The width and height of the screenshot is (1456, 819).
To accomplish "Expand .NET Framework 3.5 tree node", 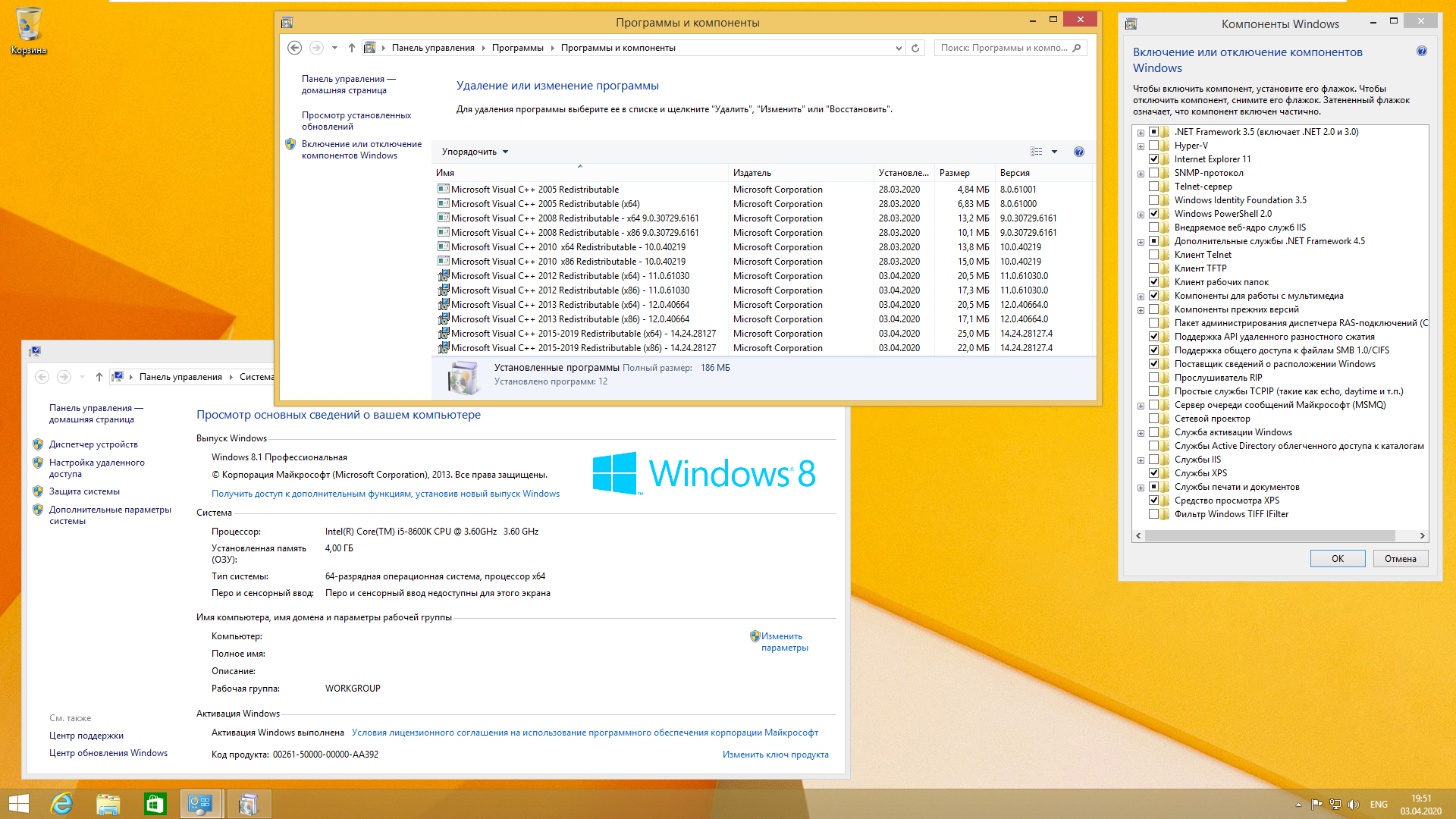I will pyautogui.click(x=1141, y=133).
